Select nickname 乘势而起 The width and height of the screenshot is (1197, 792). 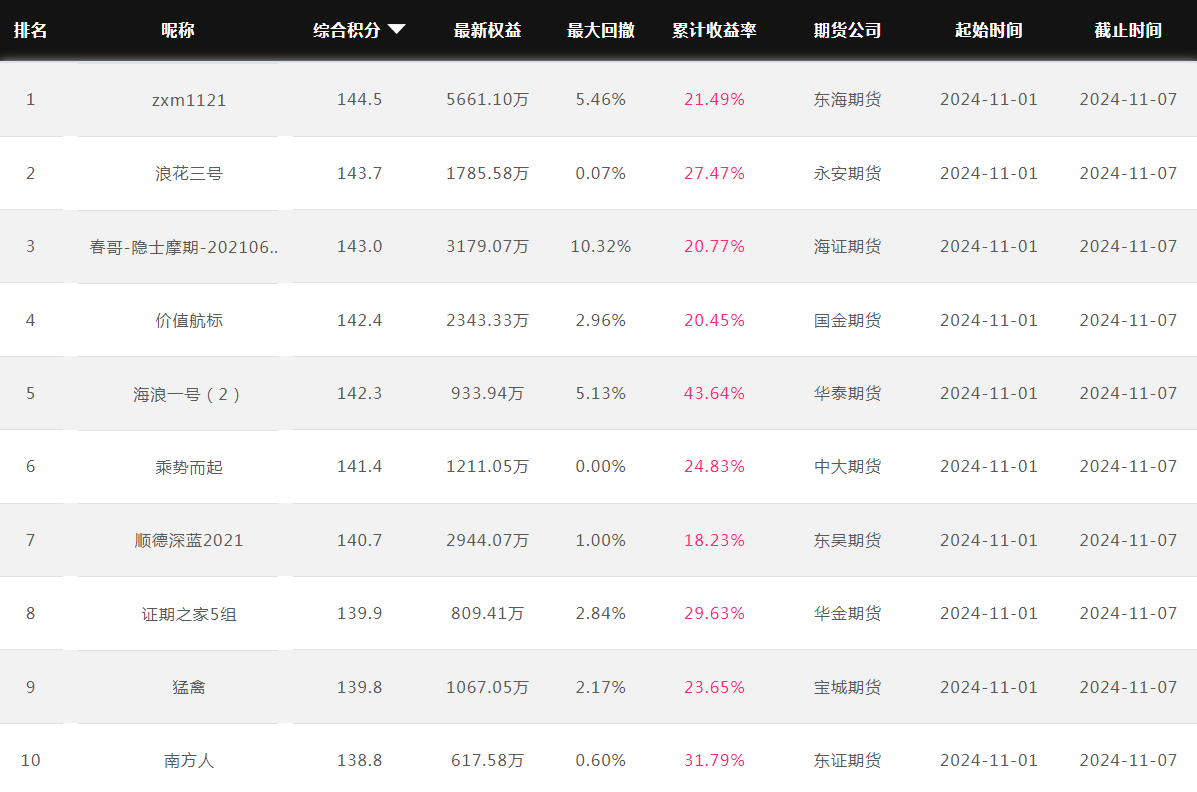tap(189, 467)
